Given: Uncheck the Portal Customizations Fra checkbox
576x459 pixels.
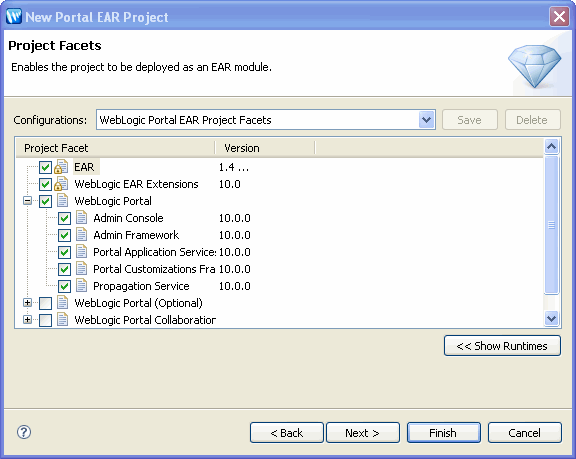Looking at the screenshot, I should click(65, 269).
